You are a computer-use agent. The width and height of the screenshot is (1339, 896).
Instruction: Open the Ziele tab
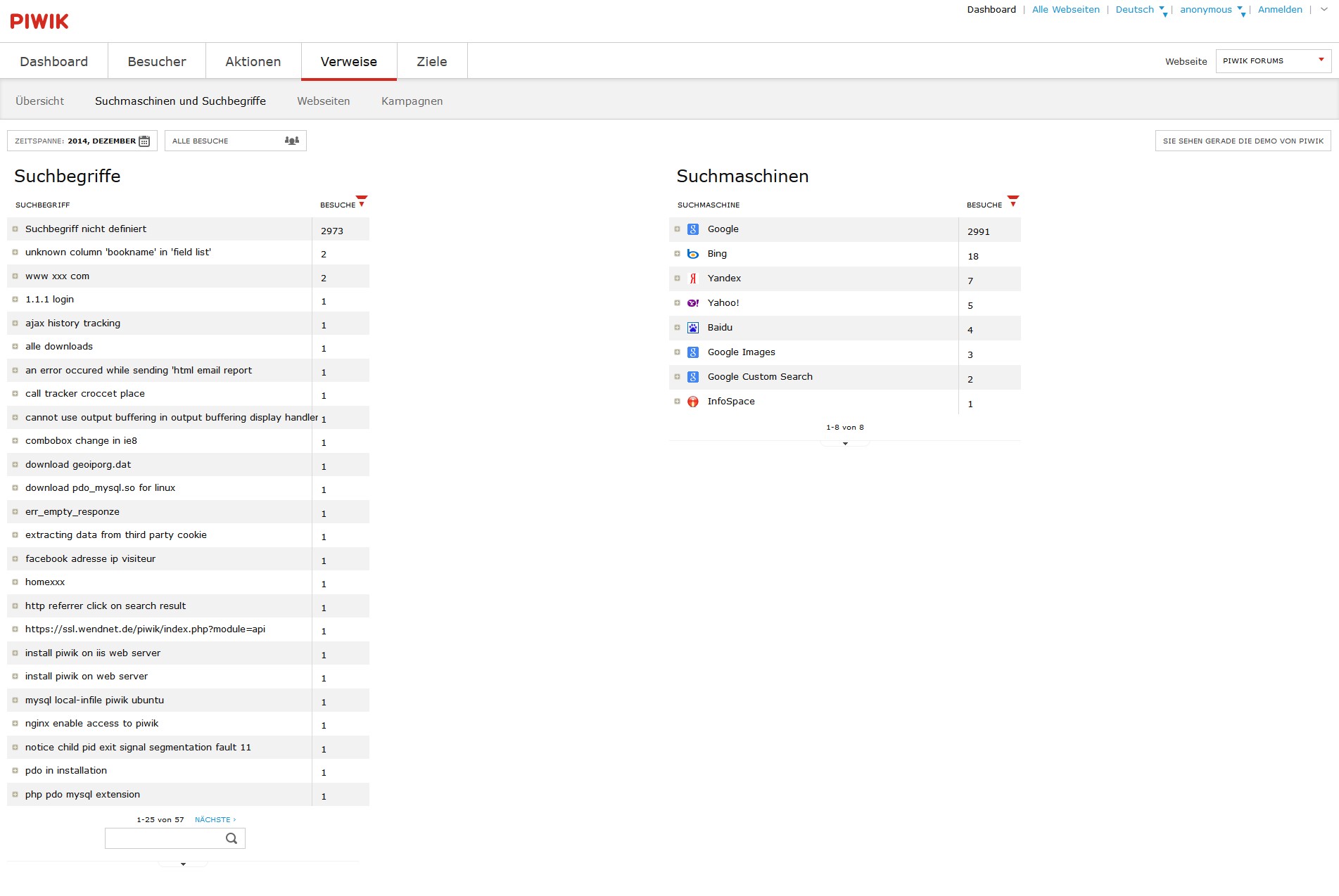pyautogui.click(x=432, y=62)
